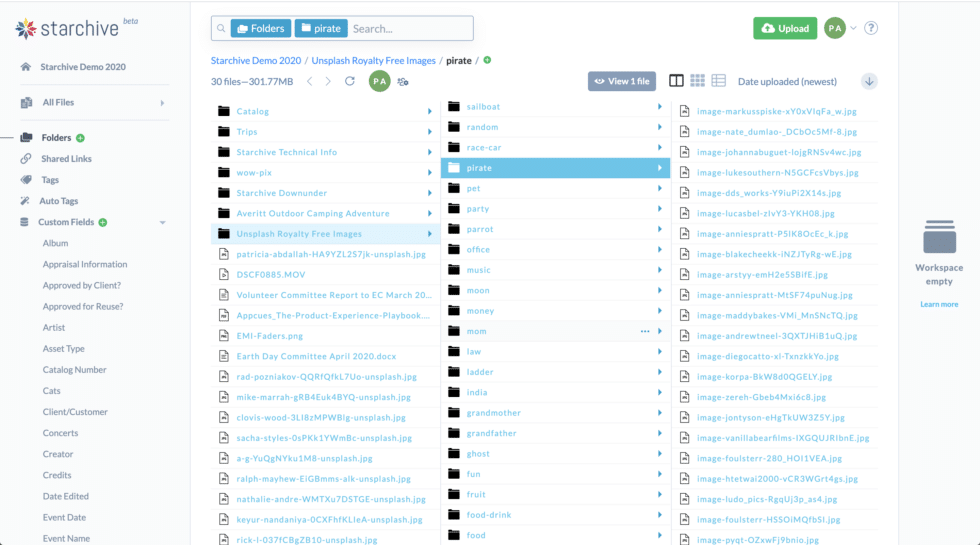Open Averitt Outdoor Camping Adventure folder
Image resolution: width=980 pixels, height=545 pixels.
(x=312, y=214)
